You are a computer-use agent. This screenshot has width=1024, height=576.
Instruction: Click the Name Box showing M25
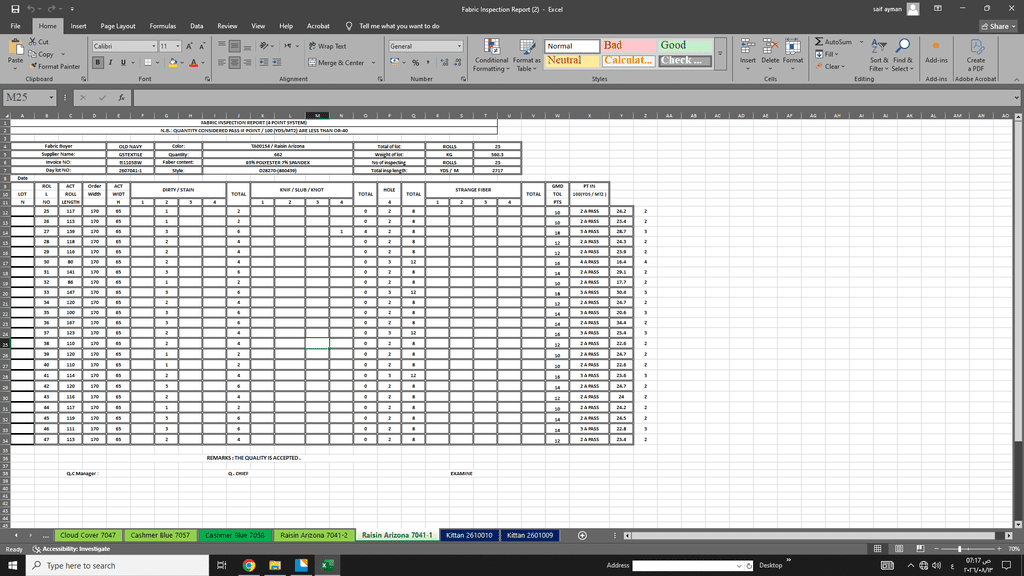[x=29, y=97]
